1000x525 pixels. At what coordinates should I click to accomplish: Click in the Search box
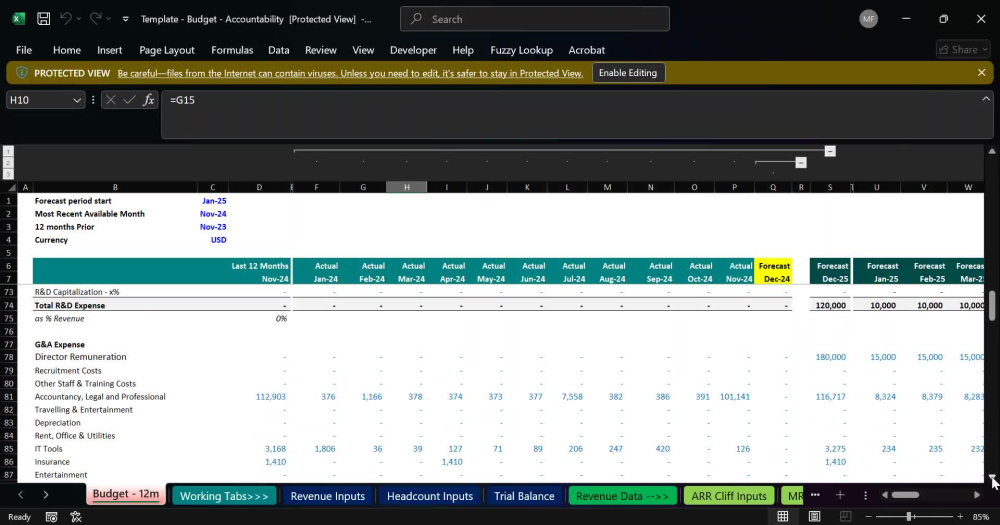click(534, 19)
